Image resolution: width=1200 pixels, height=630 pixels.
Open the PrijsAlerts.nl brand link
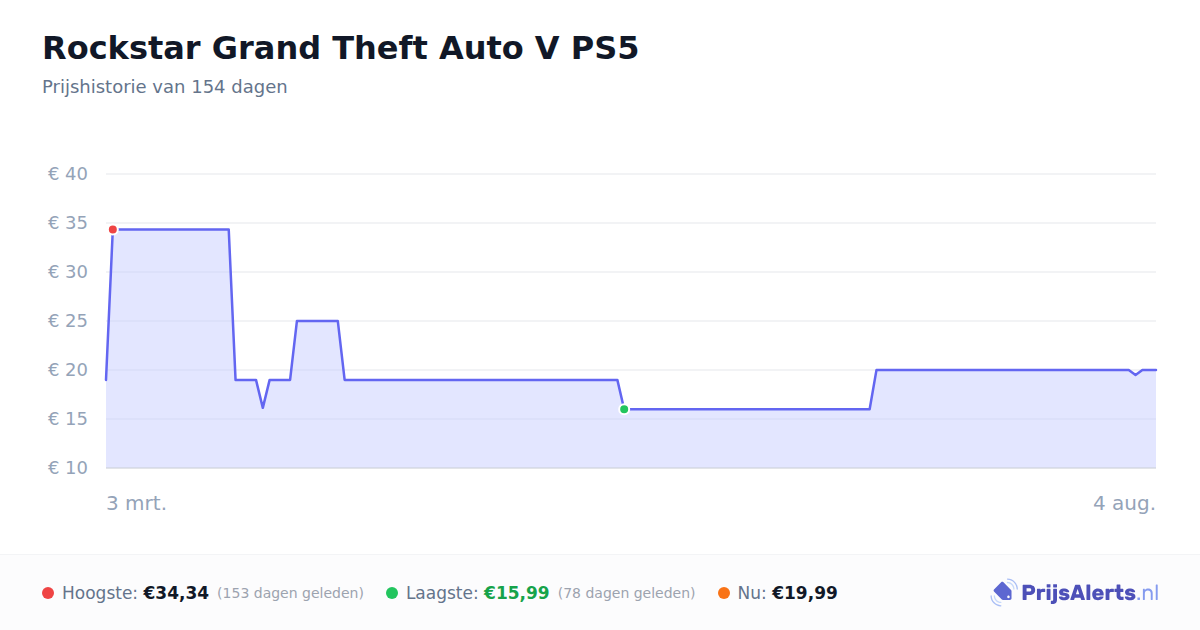tap(1074, 593)
